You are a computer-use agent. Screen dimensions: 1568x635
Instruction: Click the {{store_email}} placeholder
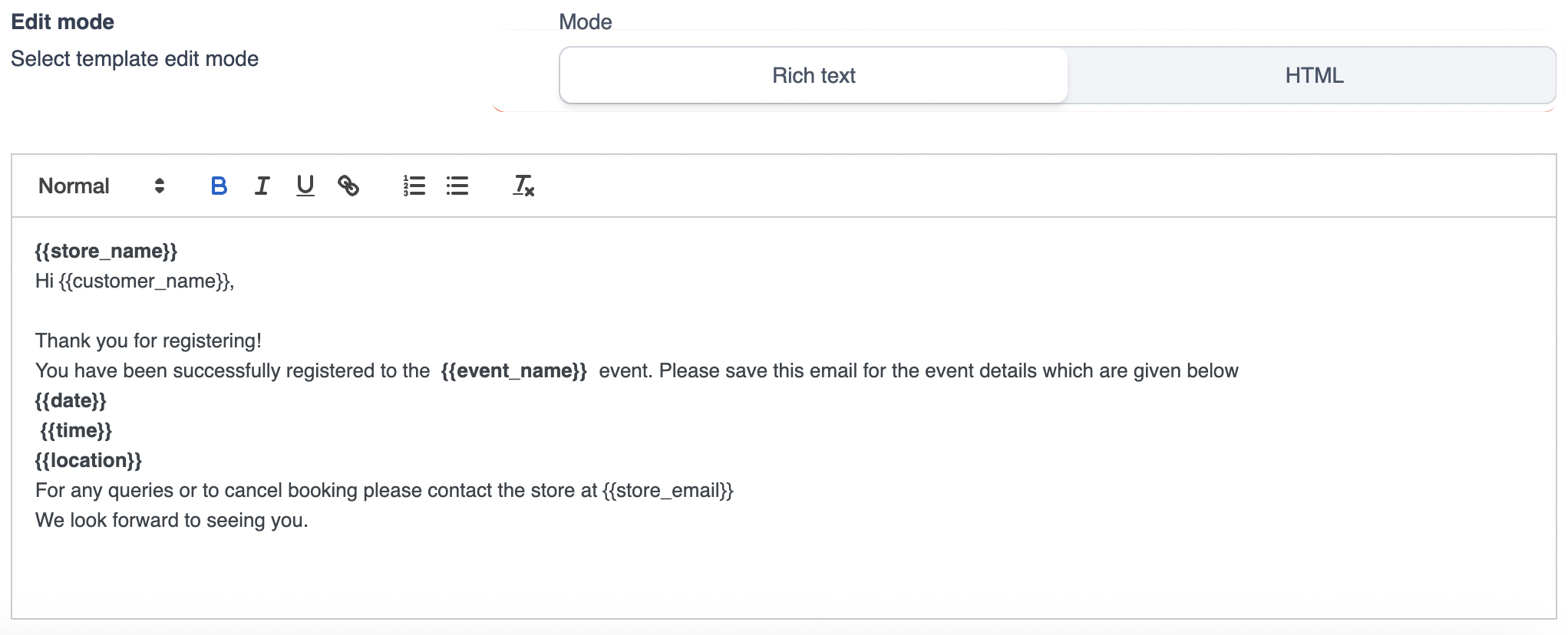[x=668, y=491]
